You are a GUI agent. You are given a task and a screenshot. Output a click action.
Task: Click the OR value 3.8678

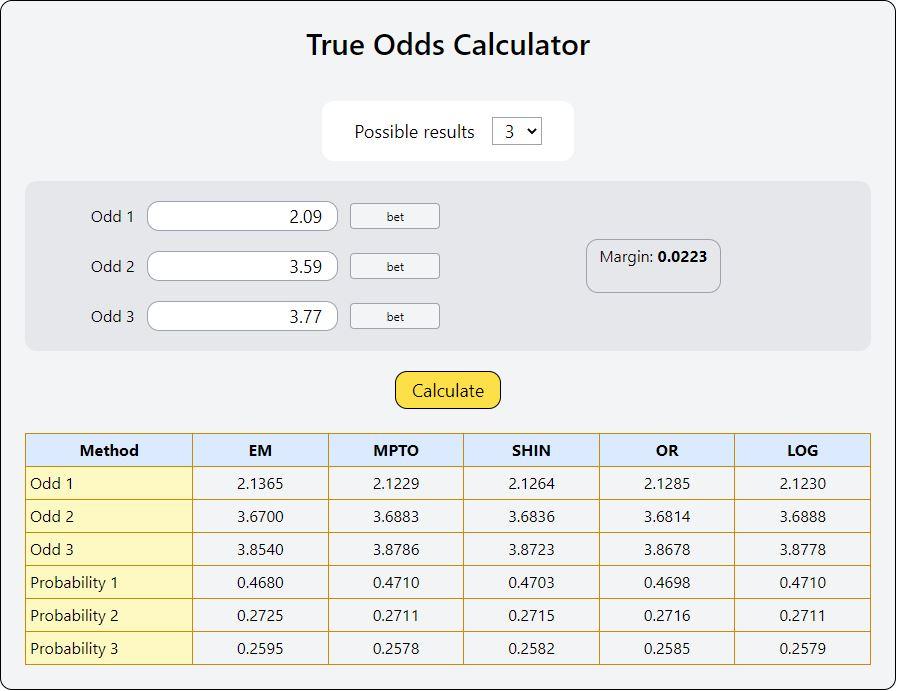point(667,549)
